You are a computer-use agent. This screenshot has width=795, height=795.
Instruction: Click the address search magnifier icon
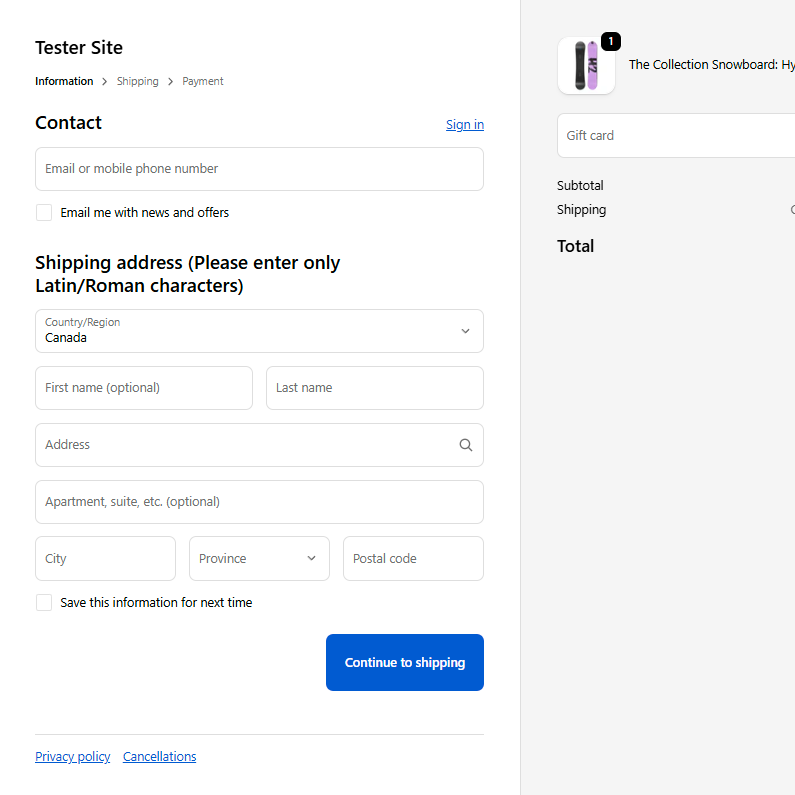[x=465, y=445]
